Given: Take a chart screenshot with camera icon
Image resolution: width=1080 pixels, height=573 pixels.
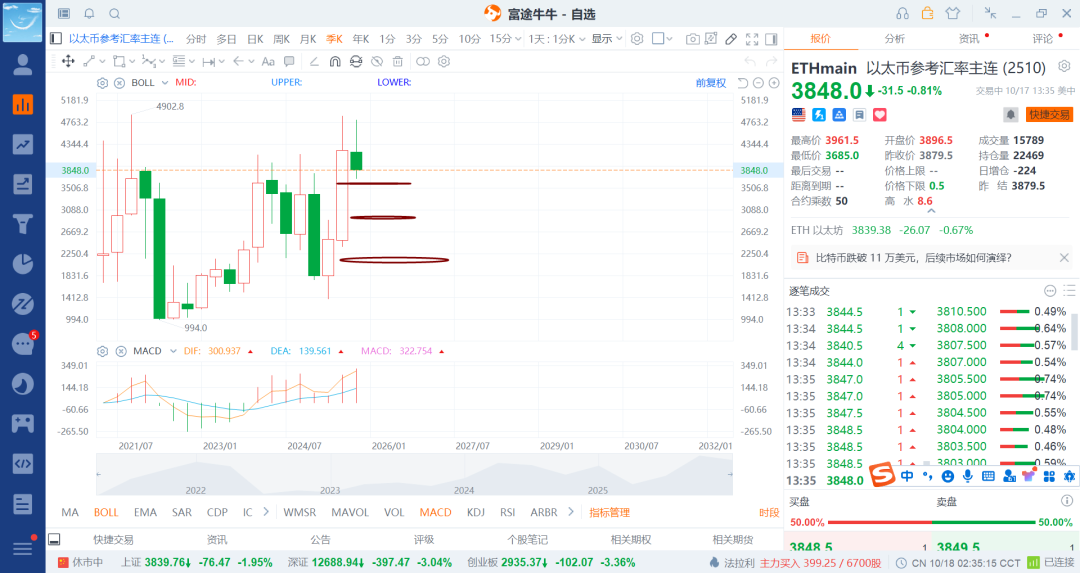Looking at the screenshot, I should (693, 39).
